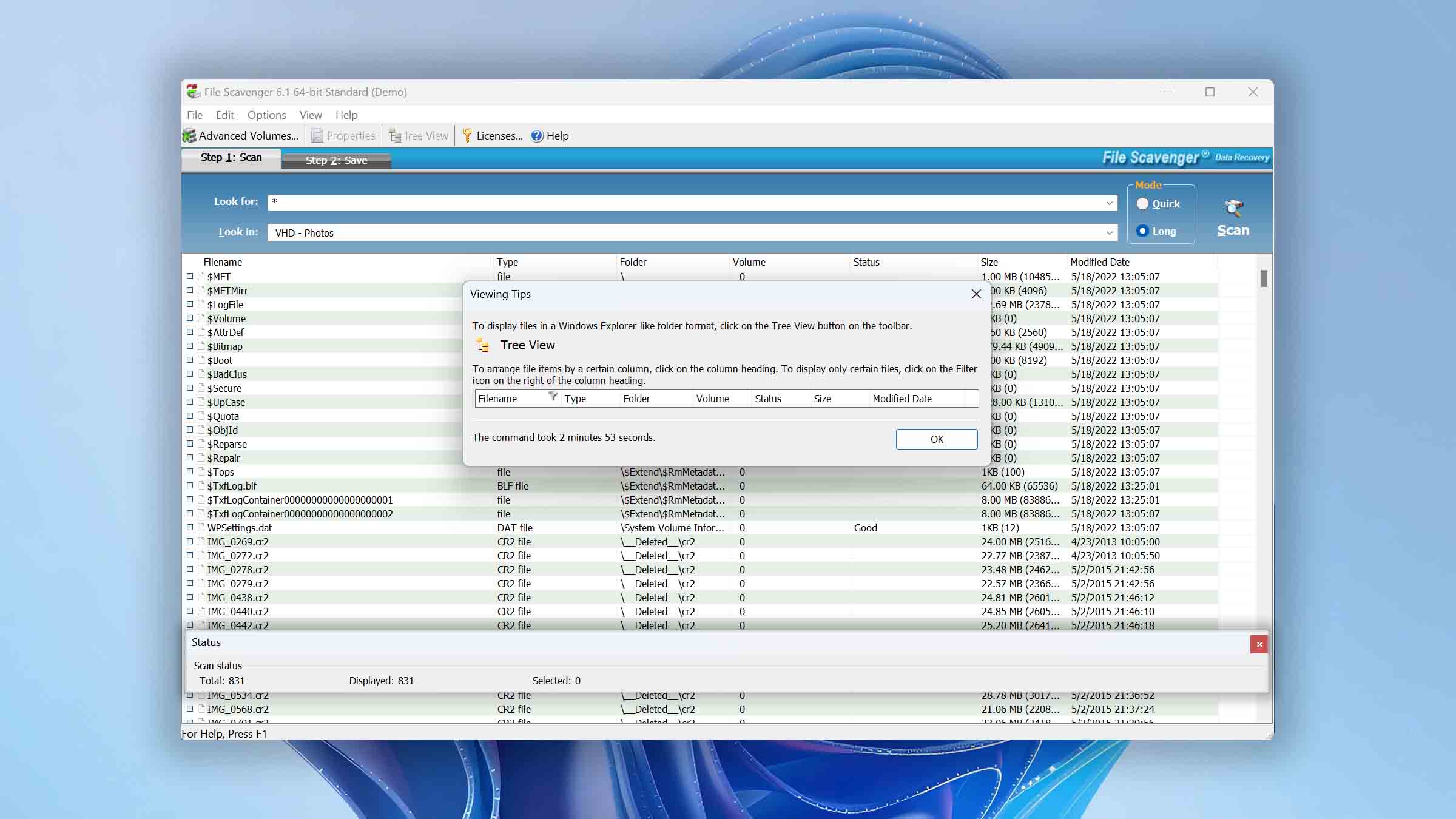1456x819 pixels.
Task: Select $TxfLogContainer...0002 filename
Action: point(300,514)
